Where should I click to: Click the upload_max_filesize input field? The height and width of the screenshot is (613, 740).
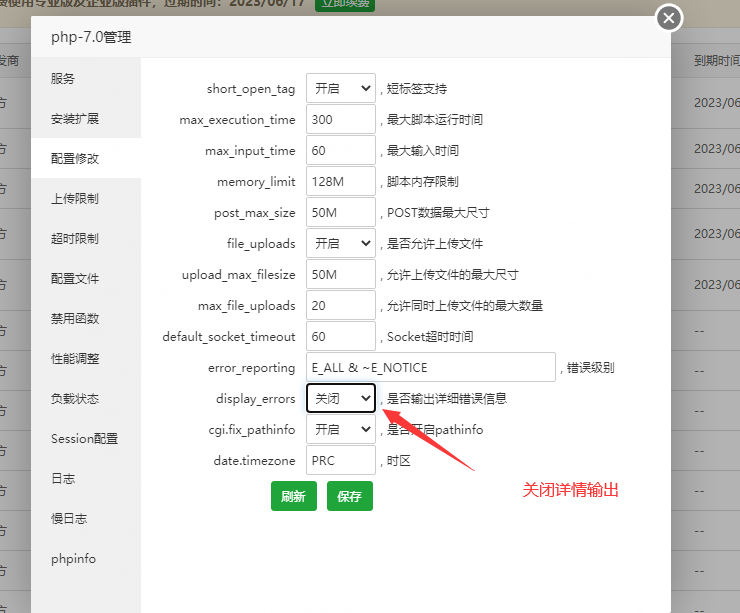pos(341,274)
